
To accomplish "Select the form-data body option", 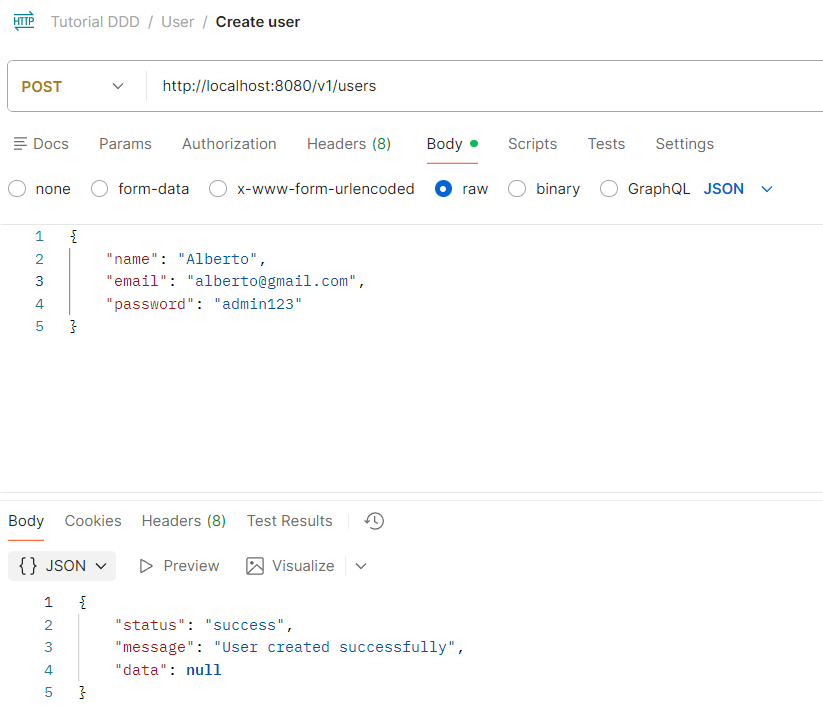I will (x=100, y=189).
